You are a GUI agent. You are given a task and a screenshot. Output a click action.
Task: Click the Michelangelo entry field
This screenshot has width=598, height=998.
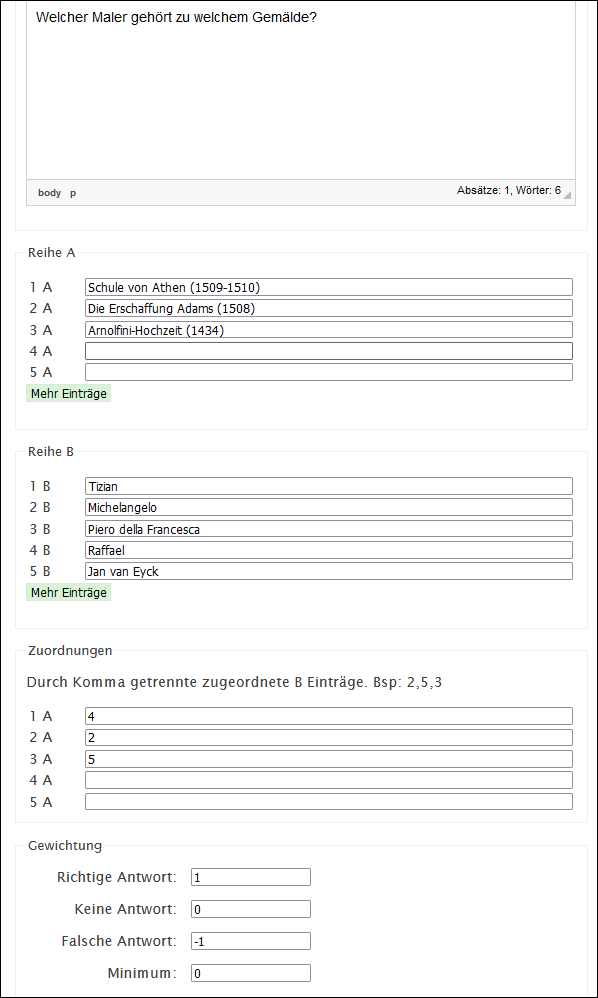(329, 507)
